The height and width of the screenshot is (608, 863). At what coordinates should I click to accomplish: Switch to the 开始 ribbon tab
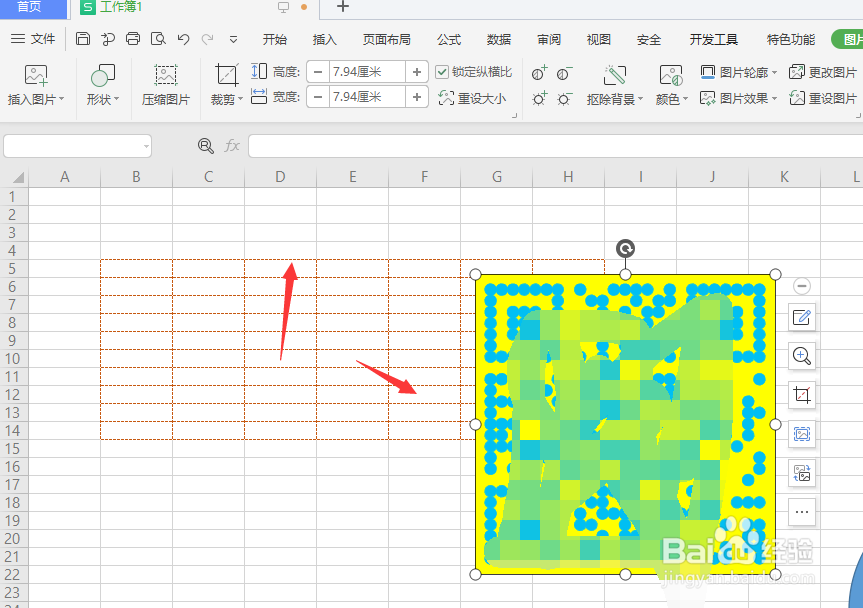point(275,39)
